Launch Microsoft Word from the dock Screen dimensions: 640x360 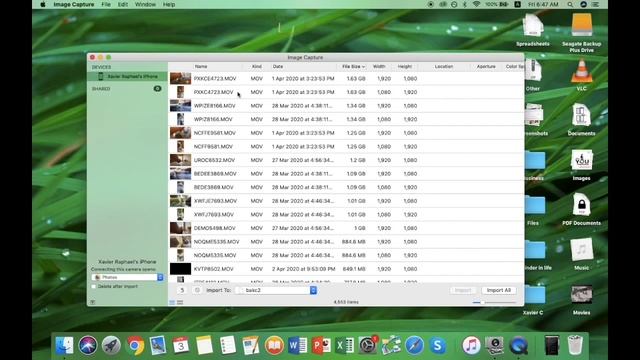298,346
